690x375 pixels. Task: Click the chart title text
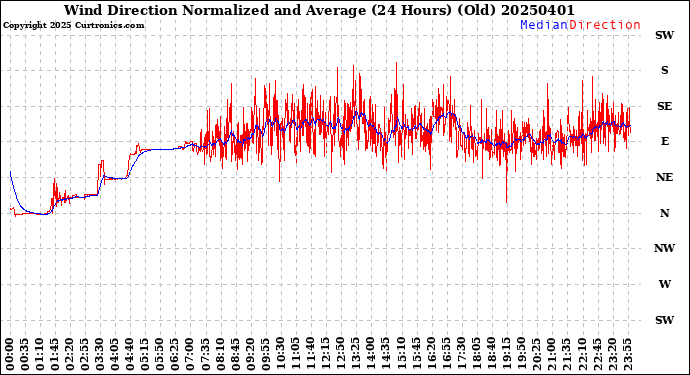click(x=319, y=10)
